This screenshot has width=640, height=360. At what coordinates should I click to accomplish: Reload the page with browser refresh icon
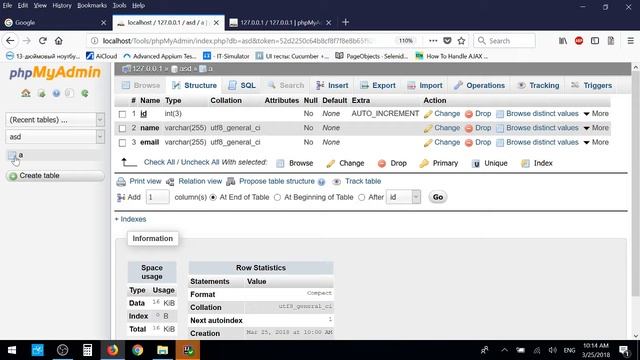pos(42,41)
